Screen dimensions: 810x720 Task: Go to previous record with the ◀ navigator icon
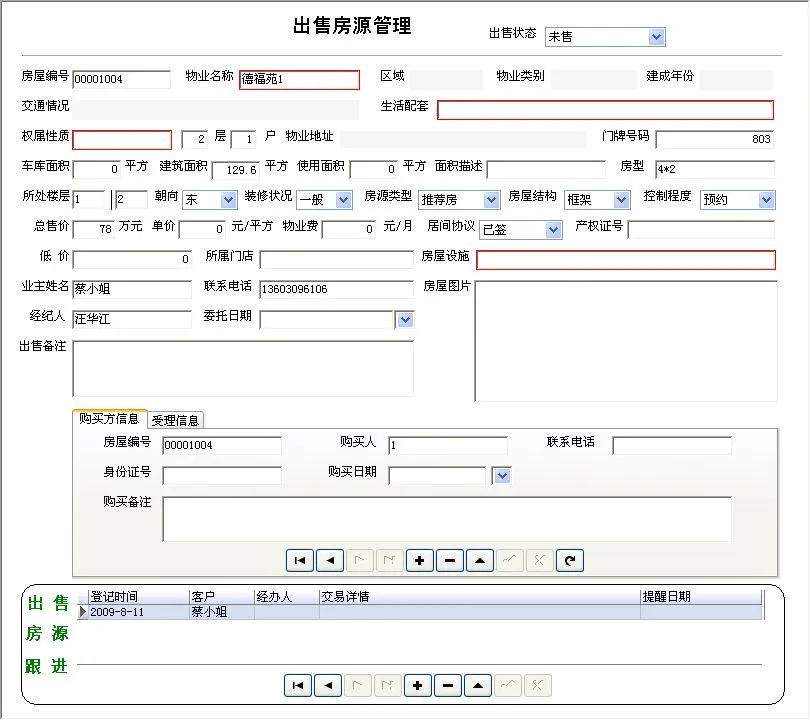coord(329,560)
